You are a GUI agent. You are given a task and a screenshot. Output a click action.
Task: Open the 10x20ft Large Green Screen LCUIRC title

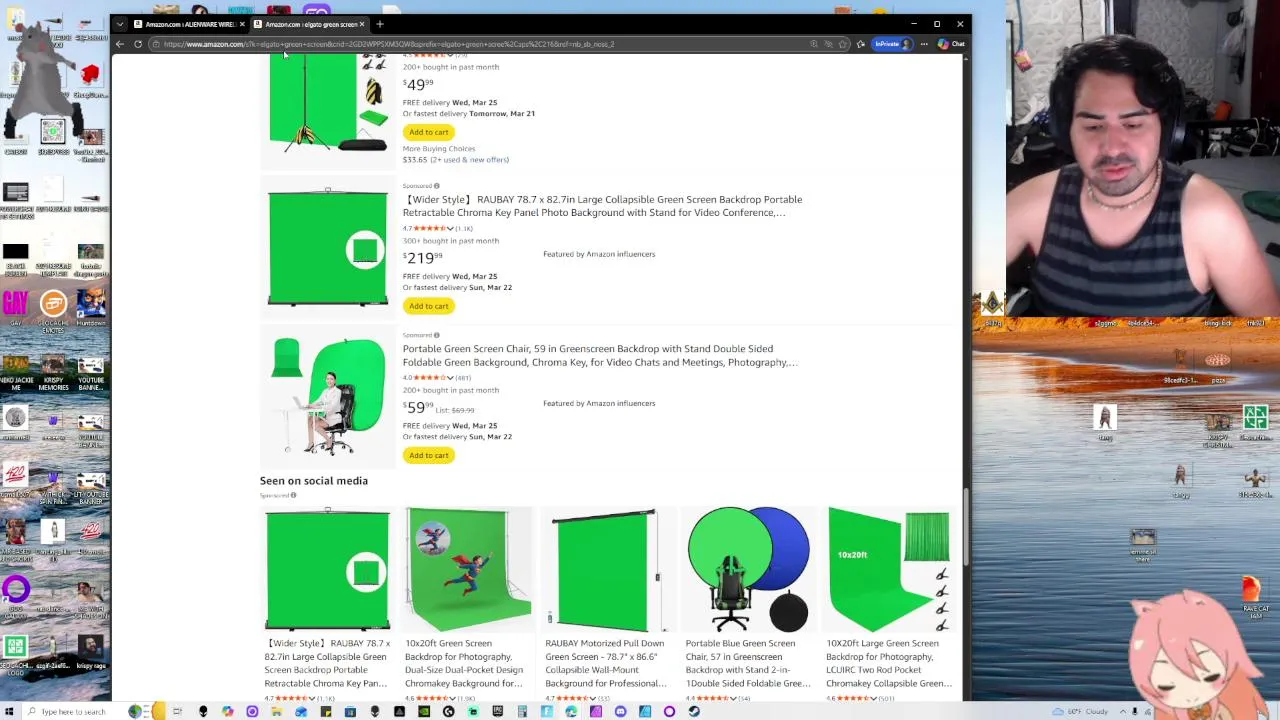pos(888,663)
